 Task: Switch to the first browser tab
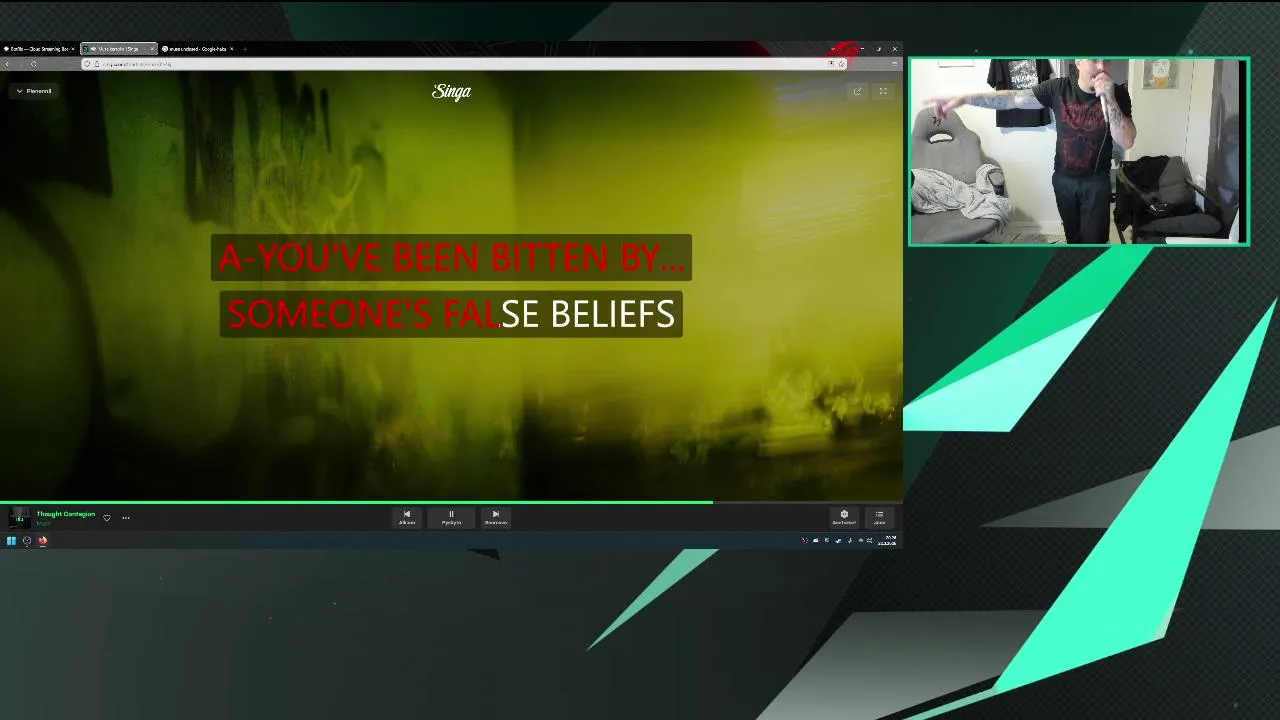pos(38,48)
